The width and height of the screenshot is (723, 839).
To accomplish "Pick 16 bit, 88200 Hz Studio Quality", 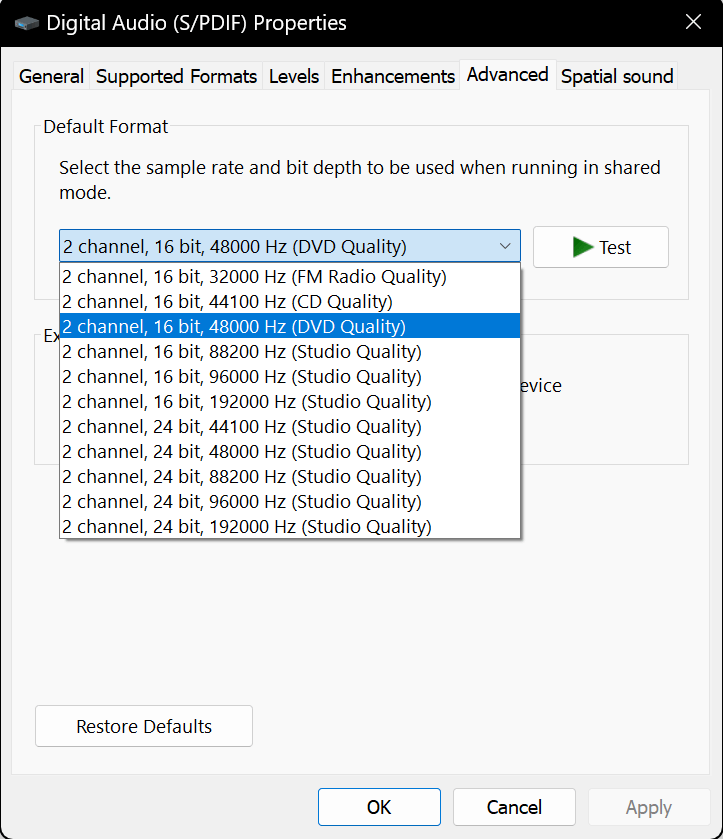I will 290,352.
